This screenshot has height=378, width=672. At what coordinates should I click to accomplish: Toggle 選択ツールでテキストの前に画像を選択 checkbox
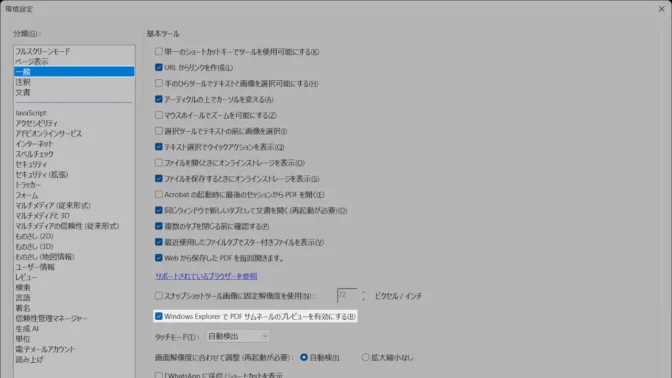[x=159, y=131]
